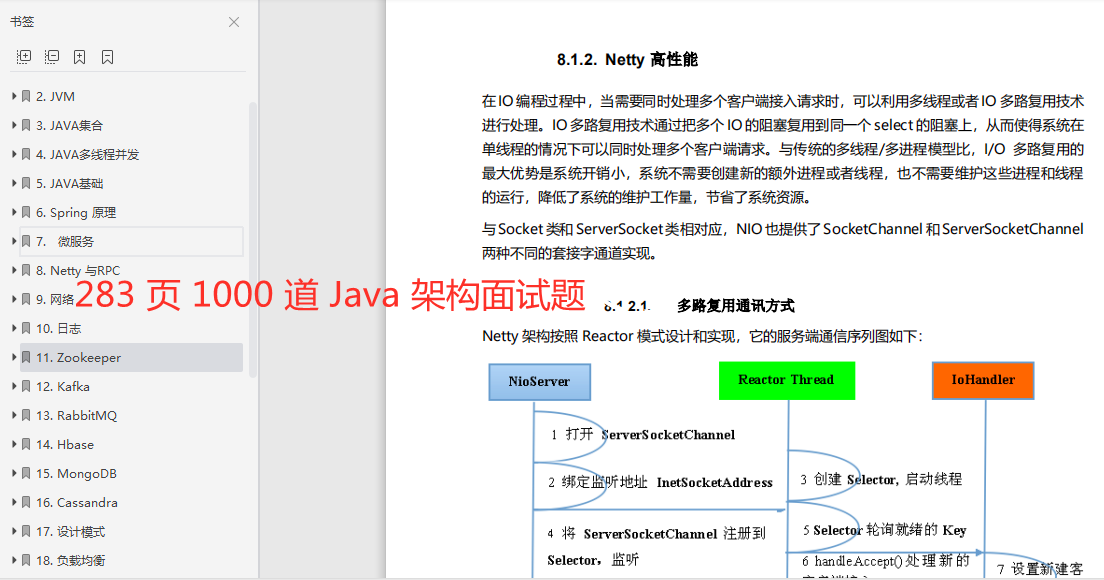Expand the 17. 设计模式 bookmark
This screenshot has width=1104, height=580.
(x=14, y=531)
